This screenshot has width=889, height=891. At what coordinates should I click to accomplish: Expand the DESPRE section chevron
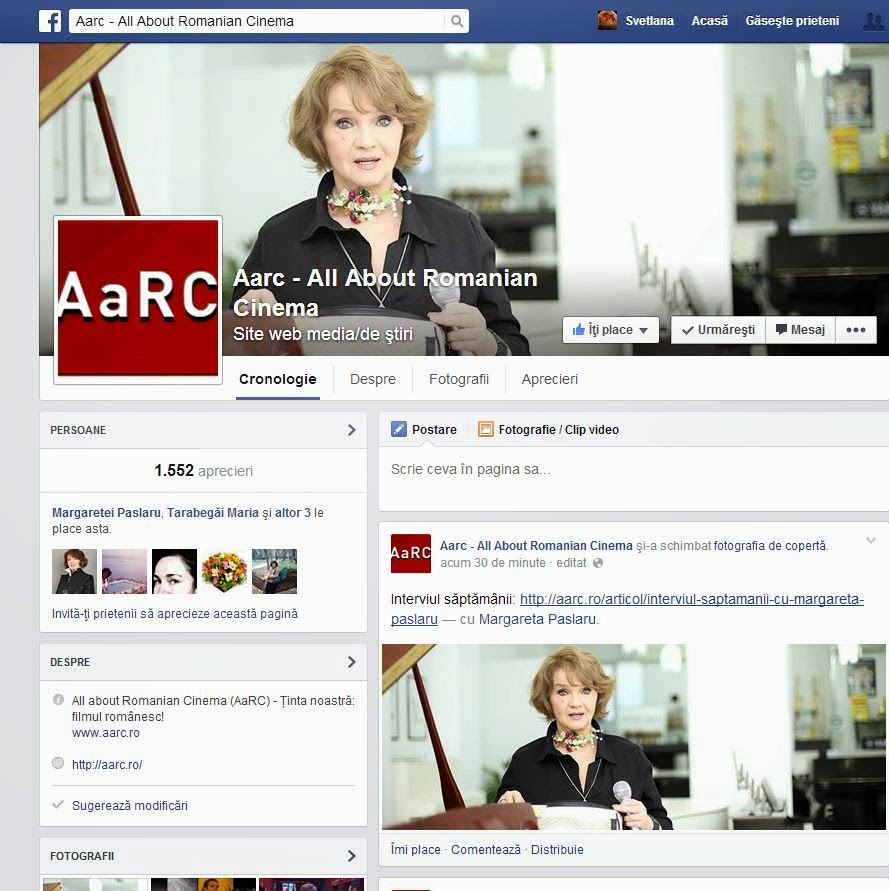352,662
